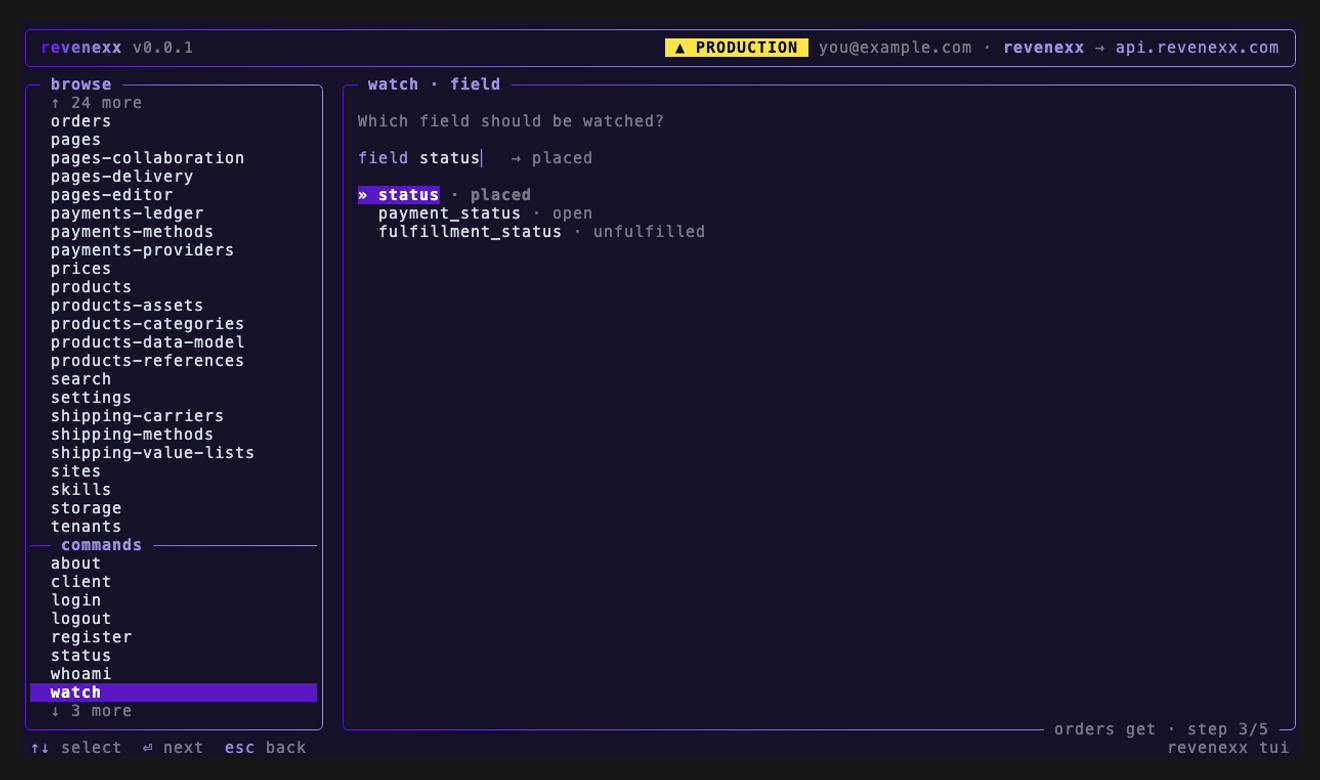Open the pages entry

[x=76, y=140]
